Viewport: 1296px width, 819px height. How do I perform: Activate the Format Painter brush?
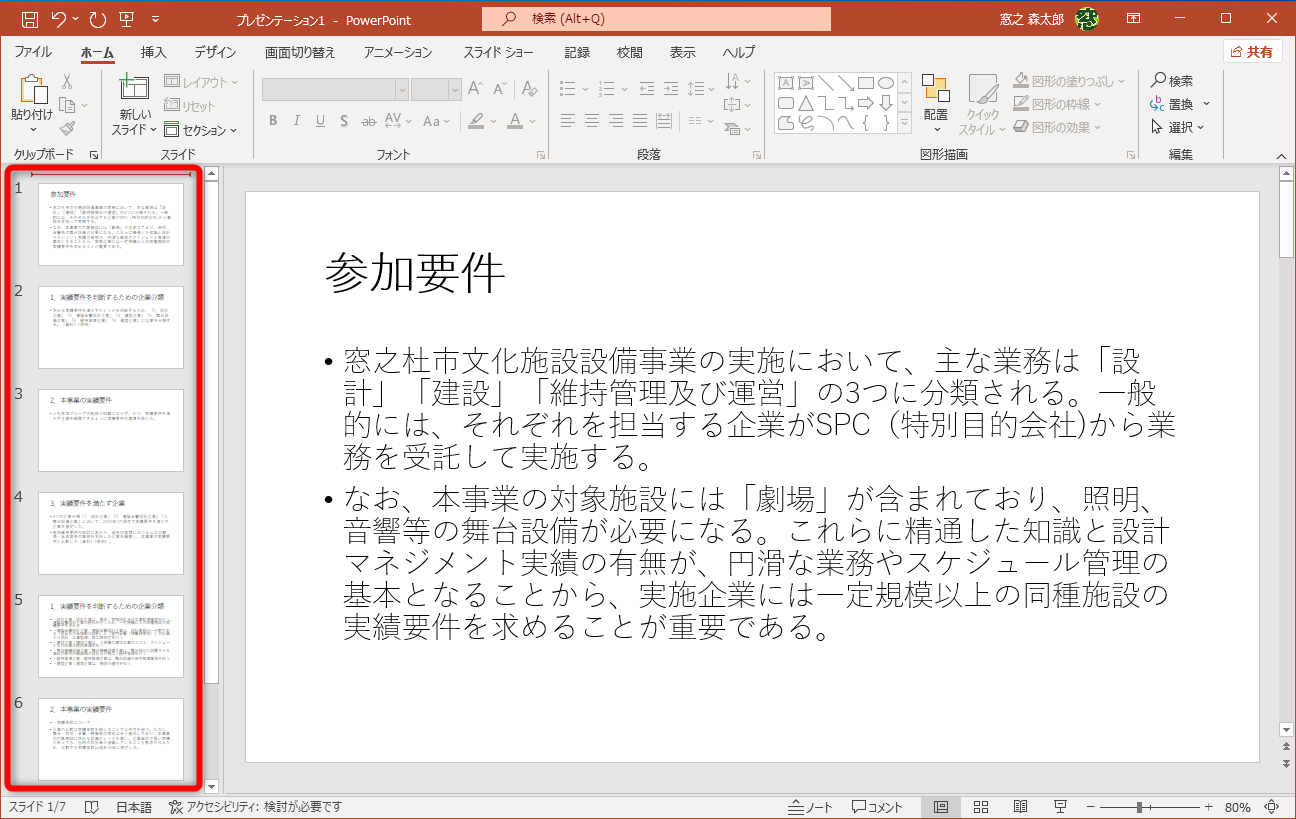click(67, 128)
